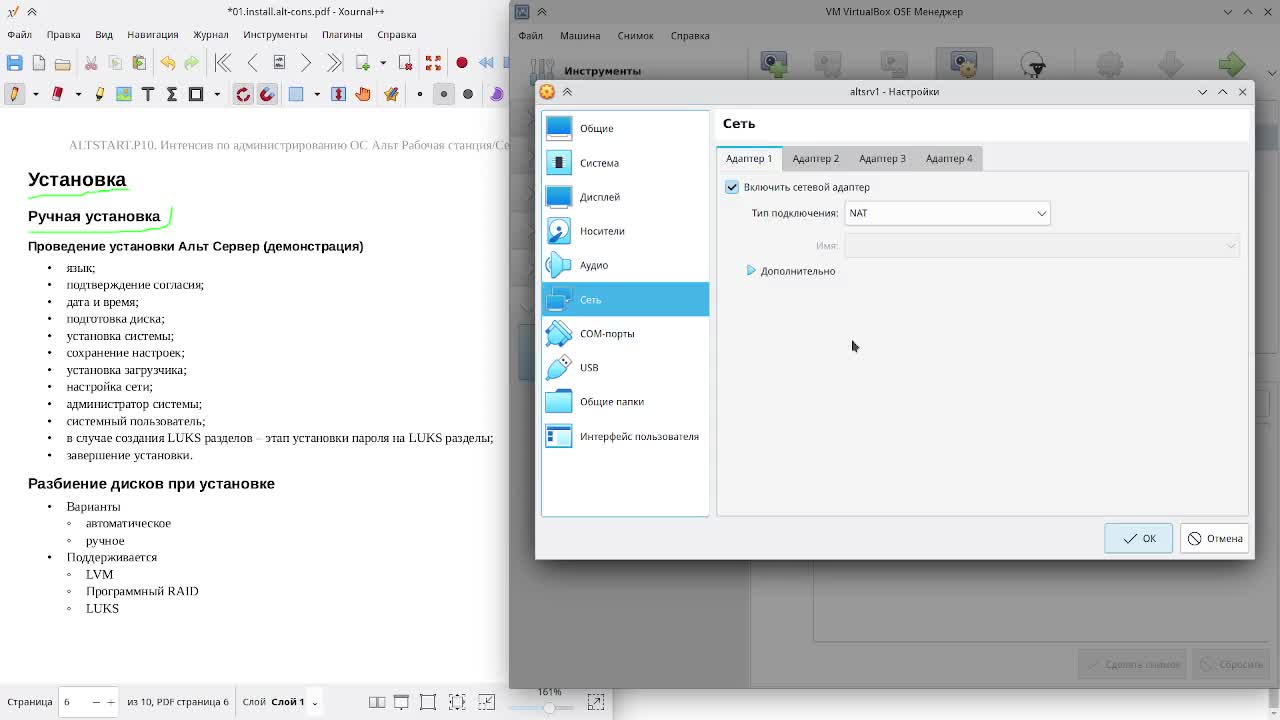This screenshot has height=720, width=1280.
Task: Toggle rotation snapping tool
Action: (243, 94)
